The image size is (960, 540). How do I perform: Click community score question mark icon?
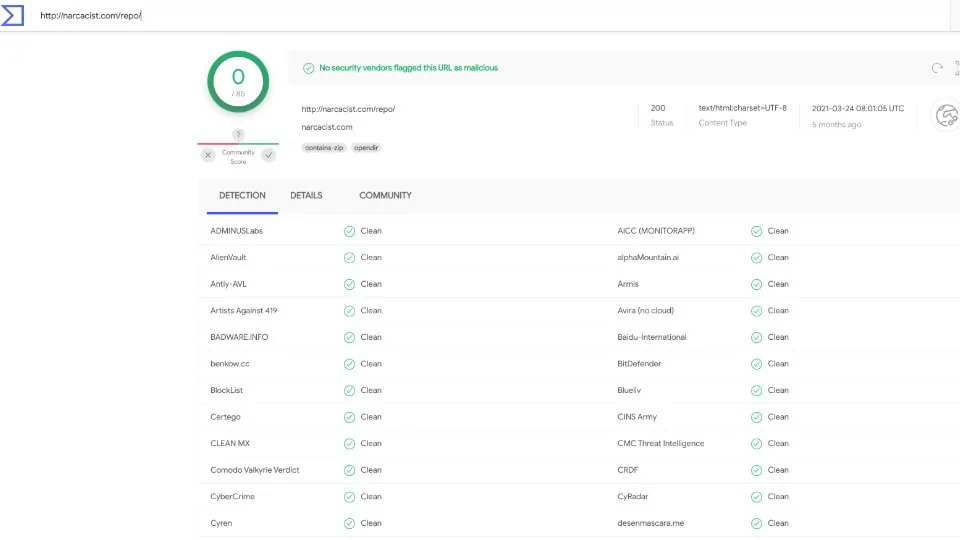tap(238, 134)
